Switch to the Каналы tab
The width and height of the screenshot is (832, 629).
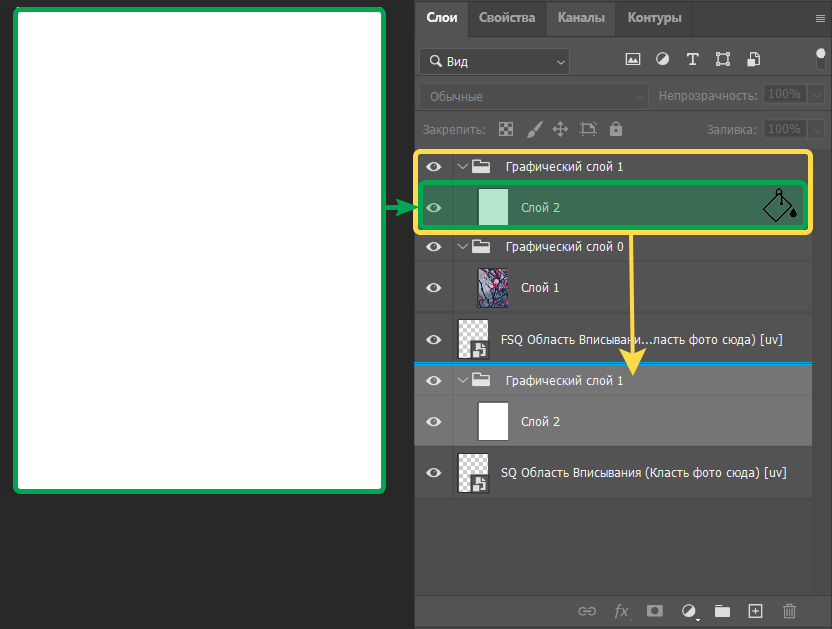click(x=581, y=17)
